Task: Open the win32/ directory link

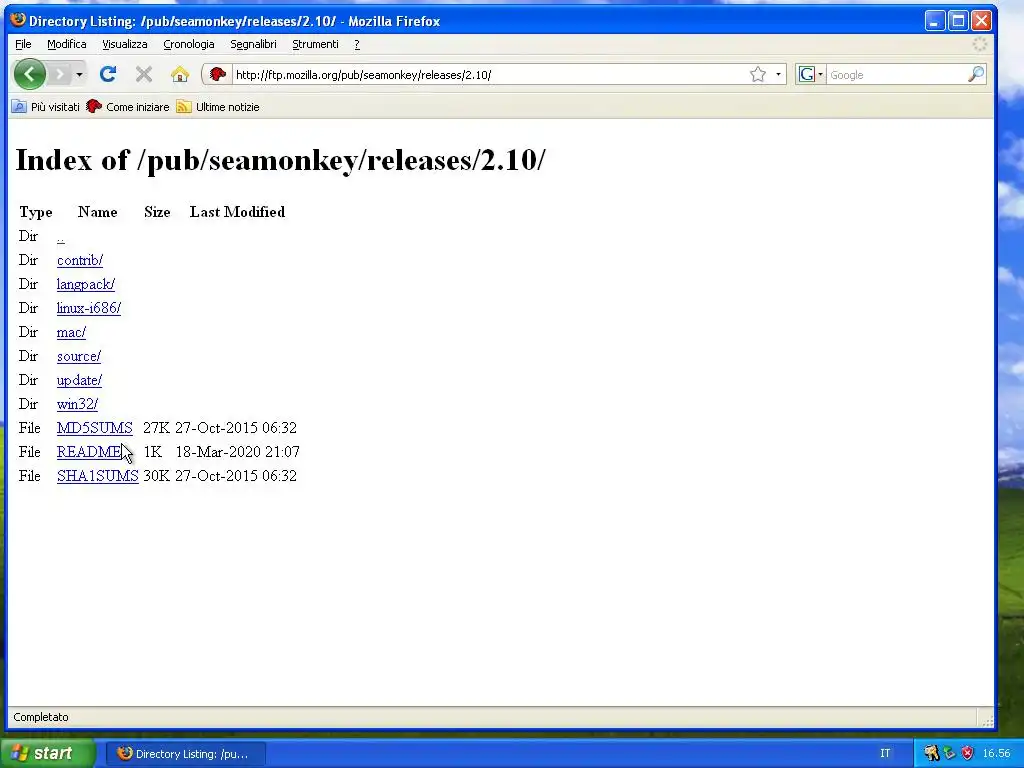Action: click(77, 404)
